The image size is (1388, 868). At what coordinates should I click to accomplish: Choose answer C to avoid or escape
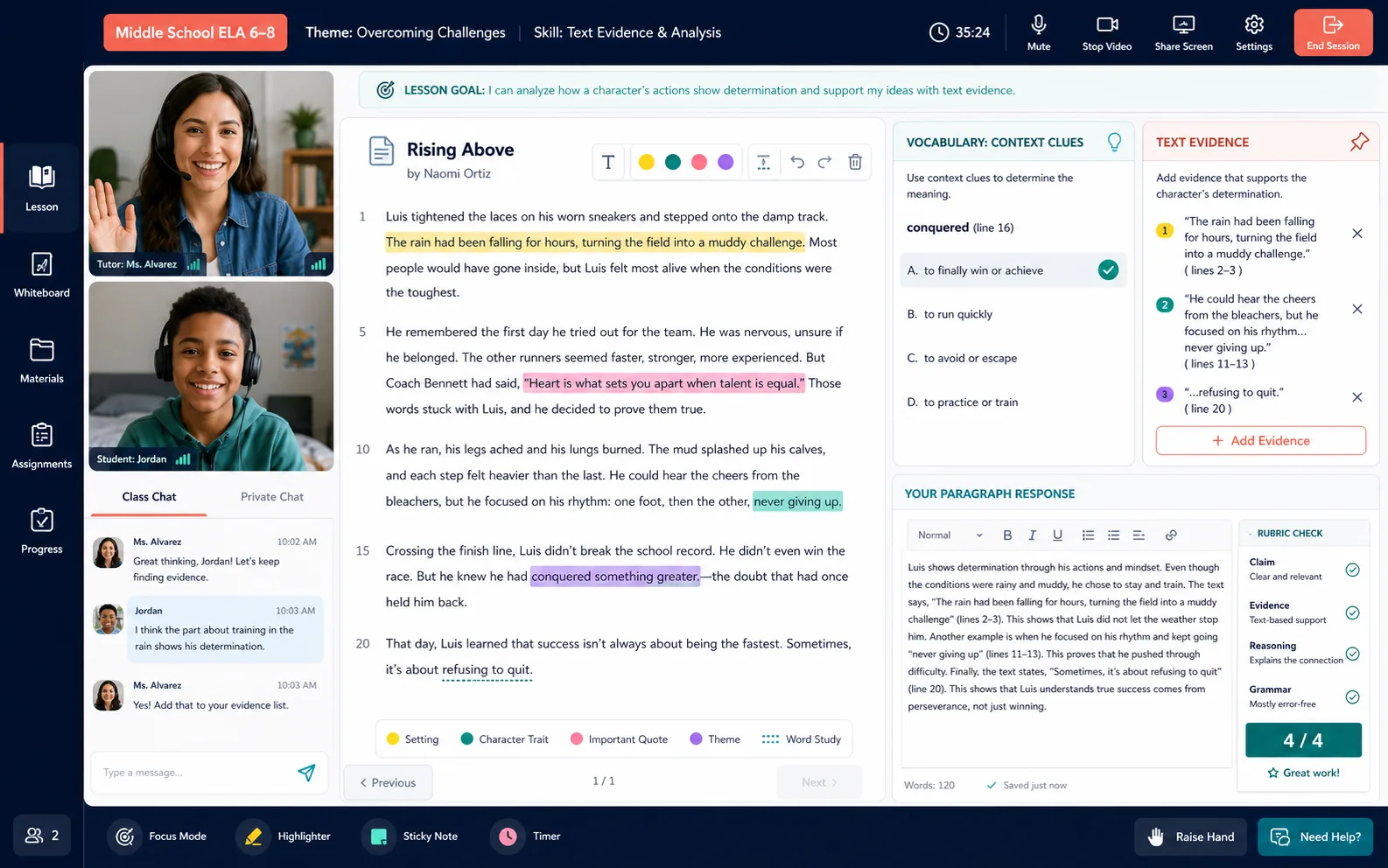point(1013,358)
